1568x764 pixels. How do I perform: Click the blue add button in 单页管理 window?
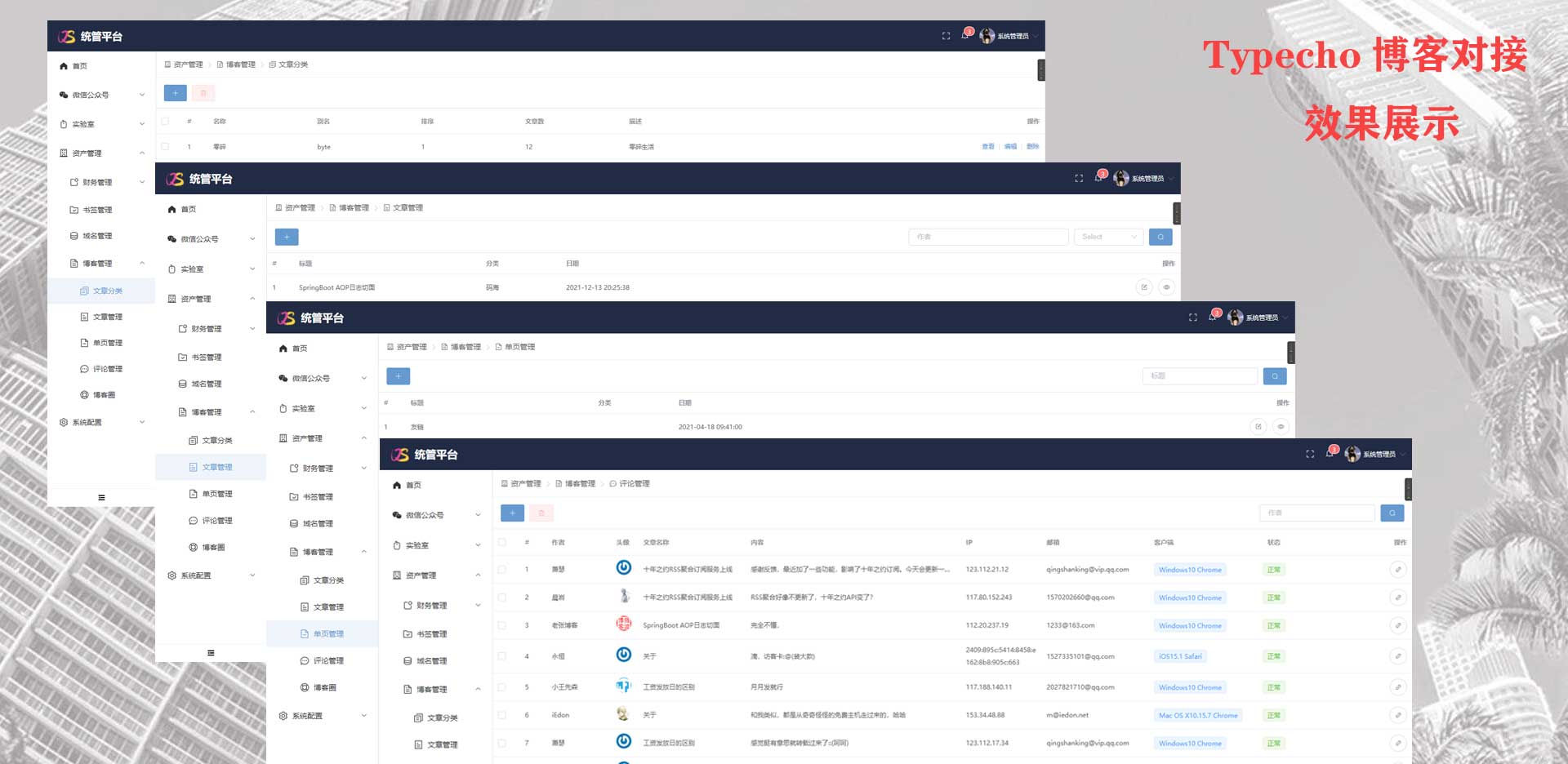point(398,376)
